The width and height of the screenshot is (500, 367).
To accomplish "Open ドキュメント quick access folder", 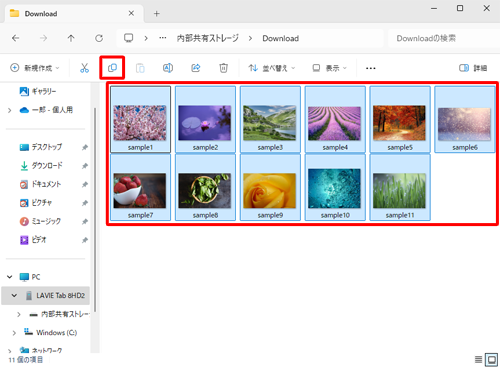I will pyautogui.click(x=40, y=184).
